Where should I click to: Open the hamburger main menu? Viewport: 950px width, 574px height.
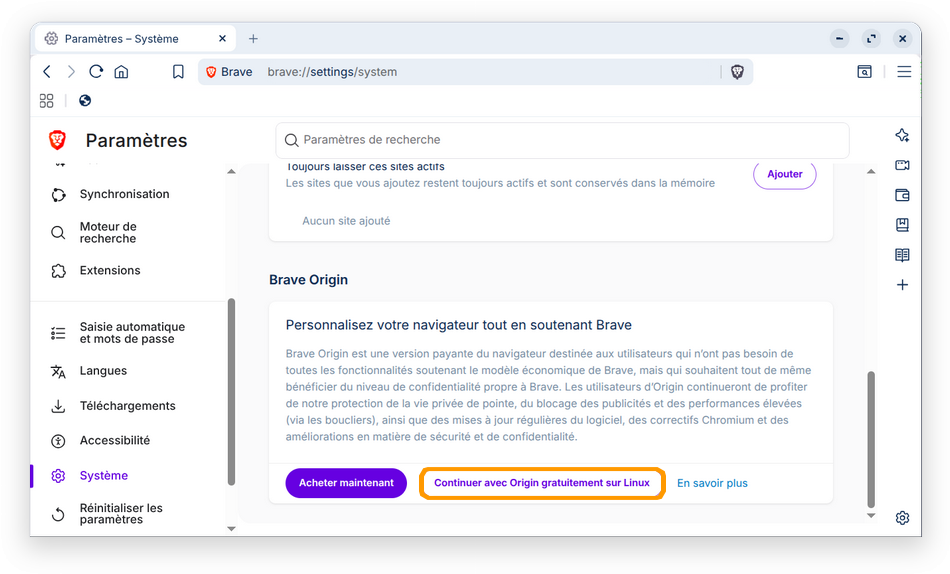(x=904, y=72)
